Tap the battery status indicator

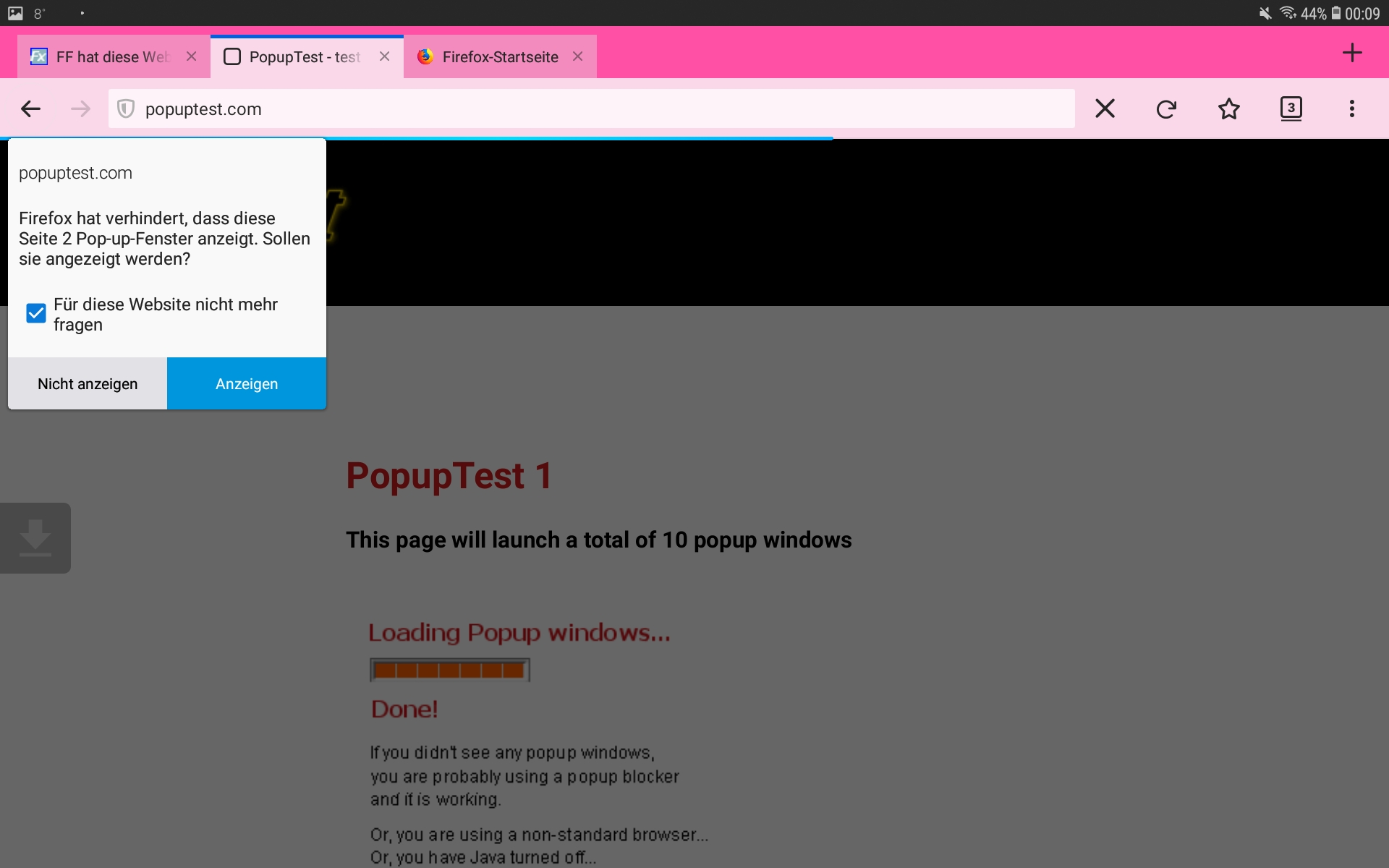coord(1336,13)
